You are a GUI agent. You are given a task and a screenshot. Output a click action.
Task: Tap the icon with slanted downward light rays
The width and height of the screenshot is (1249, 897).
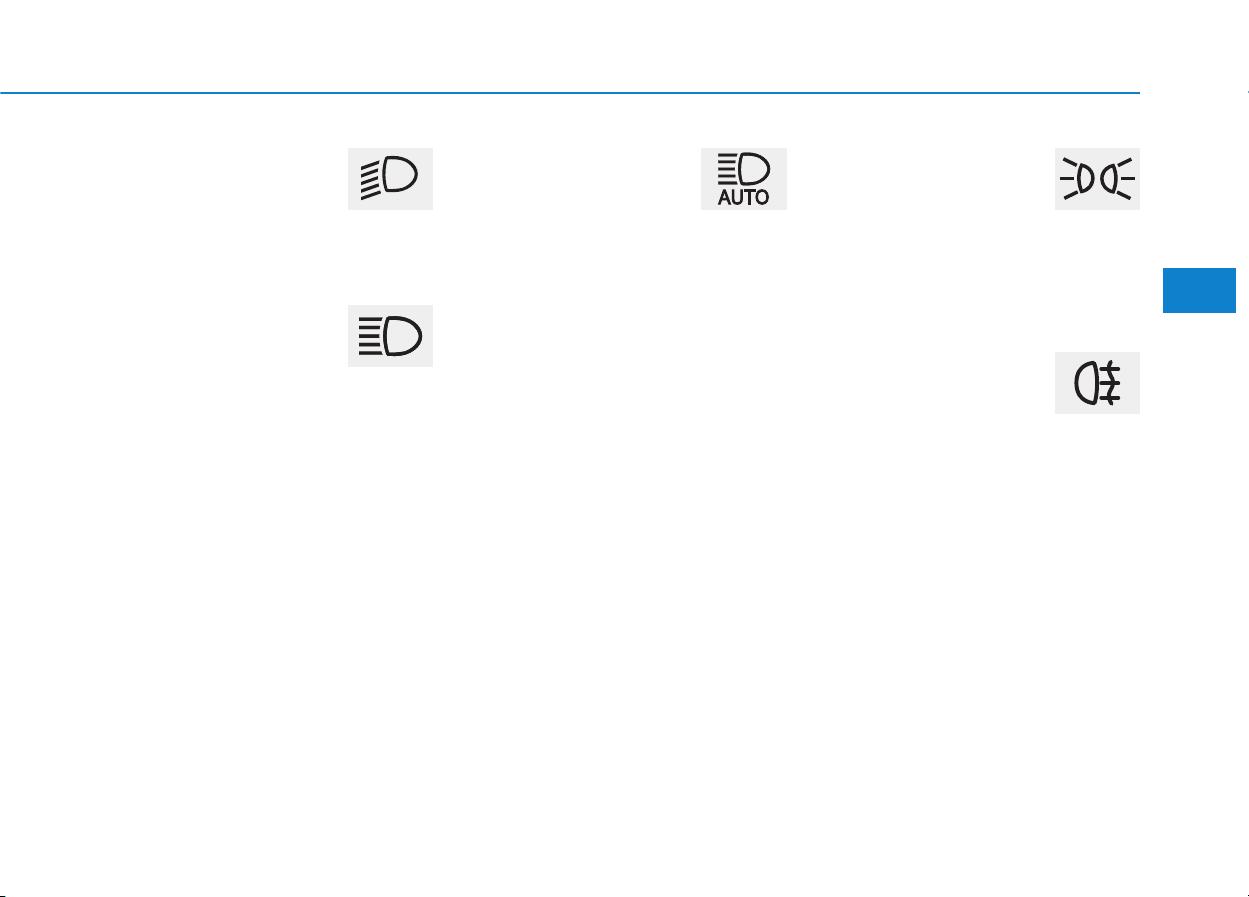pos(390,179)
